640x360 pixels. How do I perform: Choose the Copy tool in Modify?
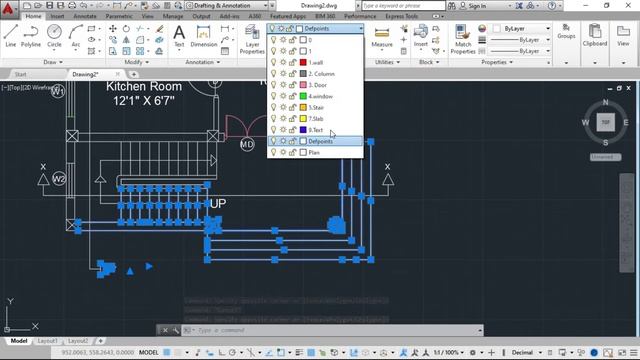(x=113, y=40)
